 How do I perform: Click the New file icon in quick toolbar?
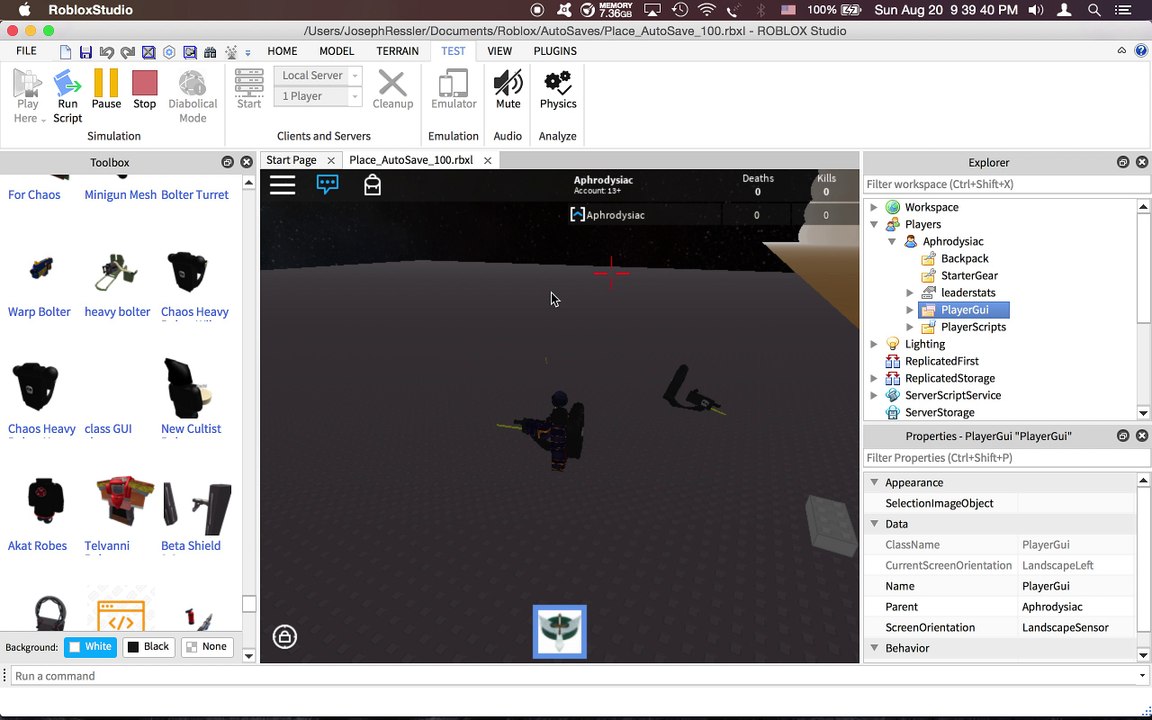click(65, 51)
